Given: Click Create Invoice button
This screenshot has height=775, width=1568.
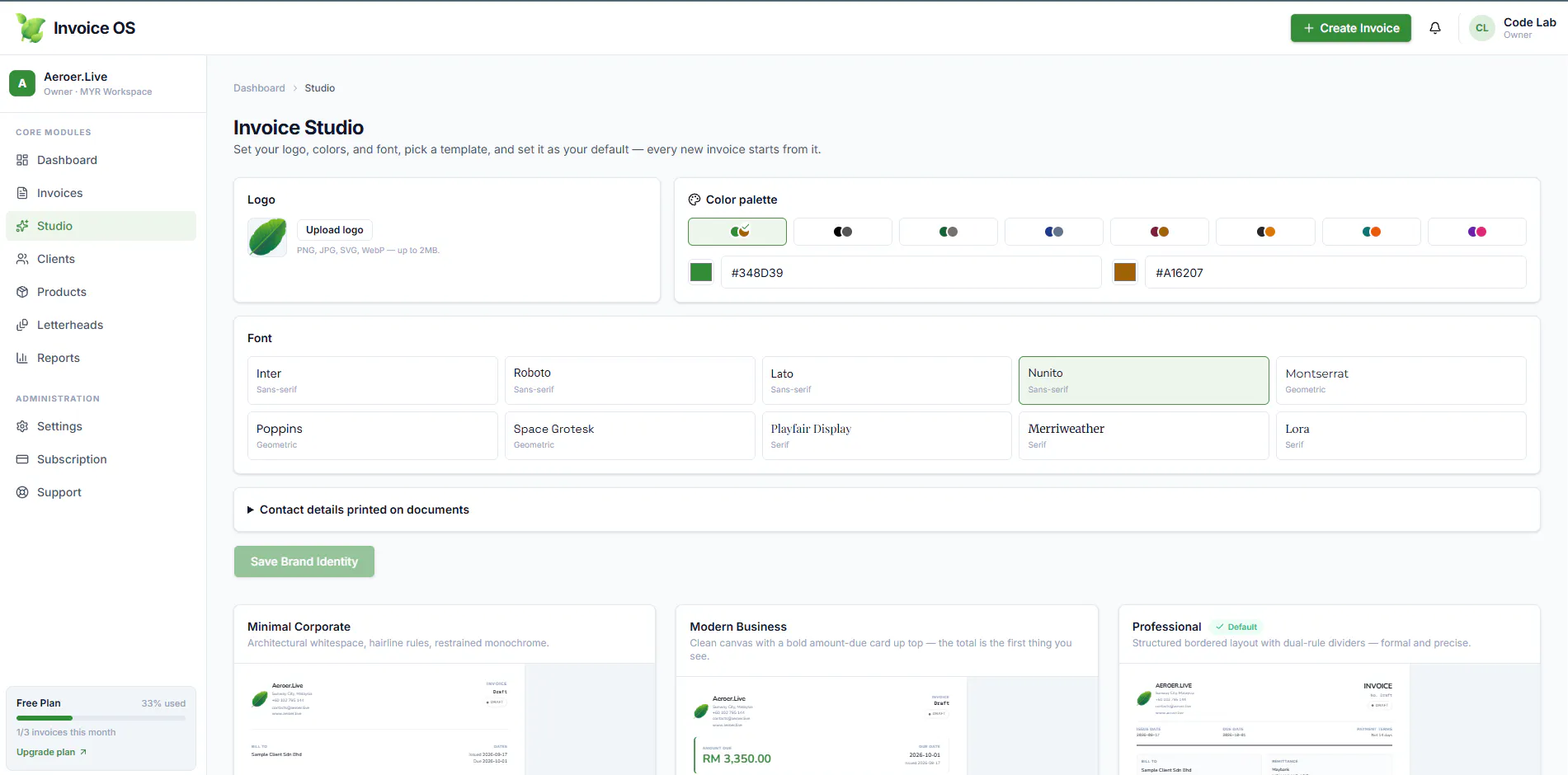Looking at the screenshot, I should tap(1351, 28).
